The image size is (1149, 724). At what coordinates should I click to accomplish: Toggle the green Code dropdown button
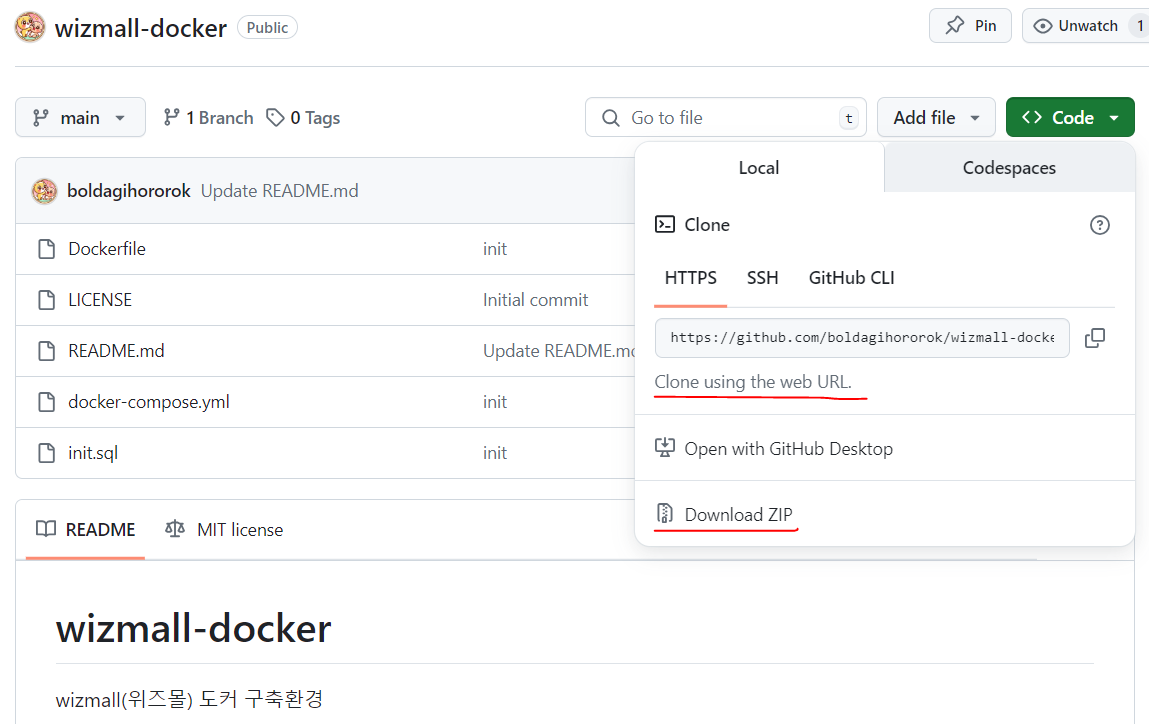pyautogui.click(x=1070, y=117)
